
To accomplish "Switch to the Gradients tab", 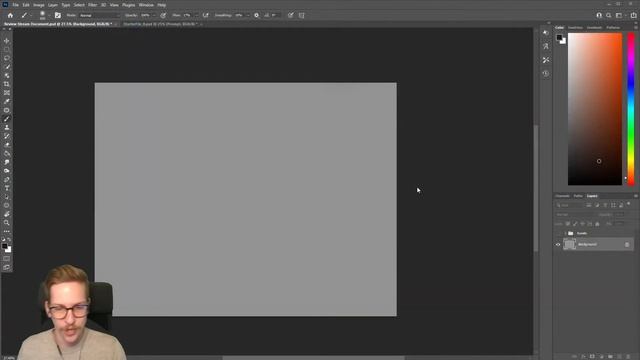I will (x=594, y=28).
